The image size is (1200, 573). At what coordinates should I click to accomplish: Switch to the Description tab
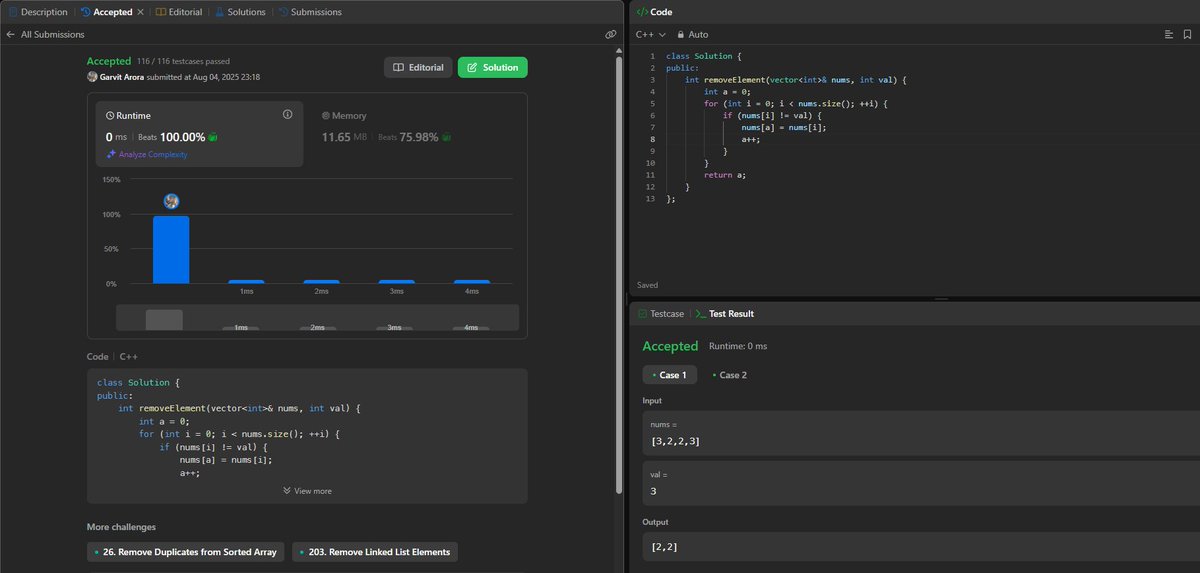[x=38, y=12]
